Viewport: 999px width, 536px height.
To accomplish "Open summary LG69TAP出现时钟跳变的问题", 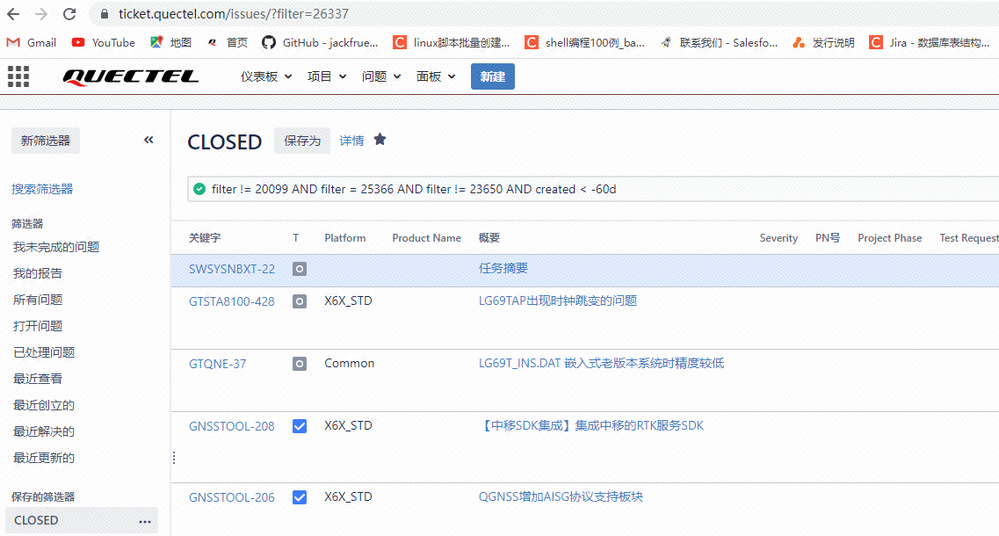I will 558,301.
